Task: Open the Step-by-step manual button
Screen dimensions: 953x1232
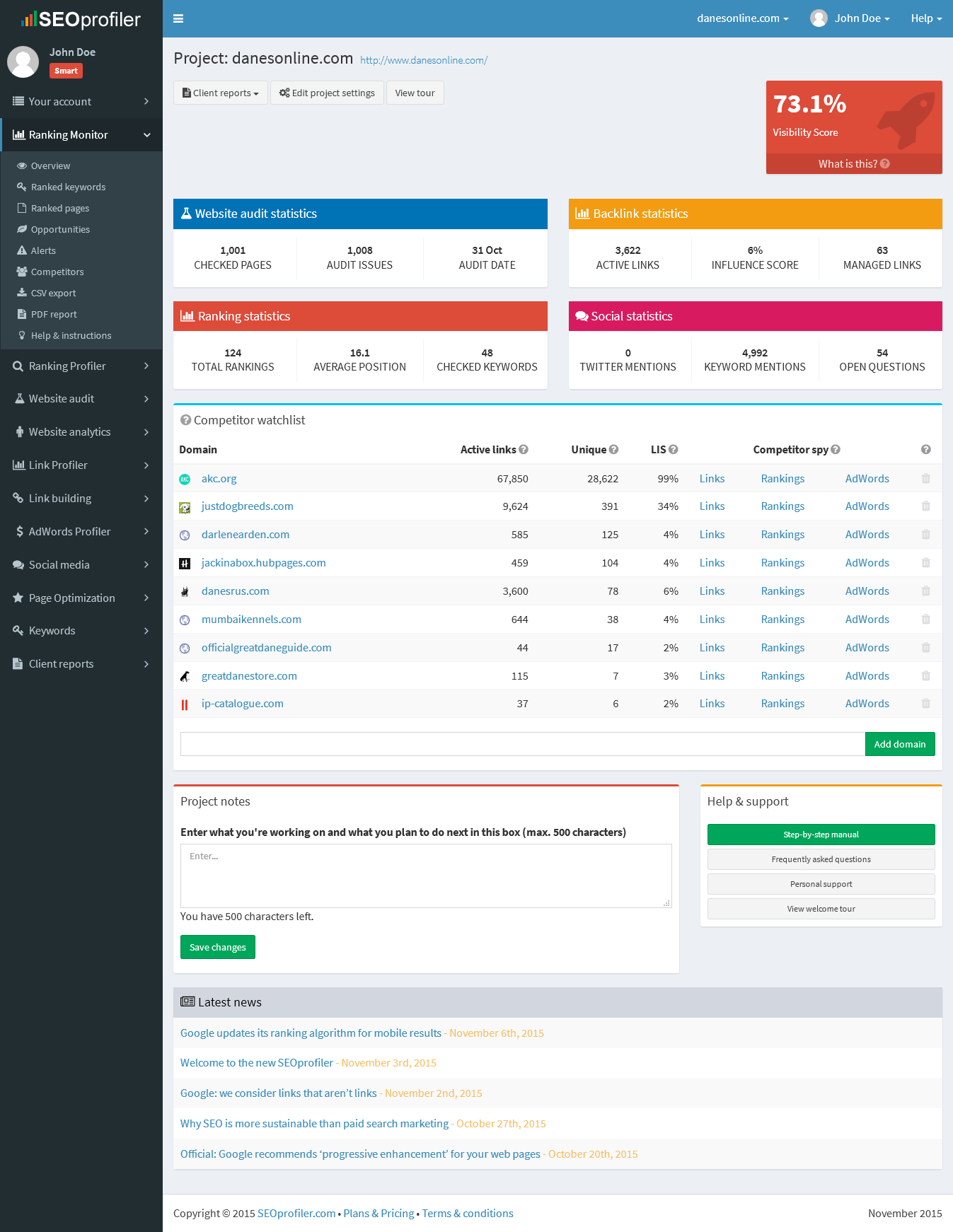Action: (821, 835)
